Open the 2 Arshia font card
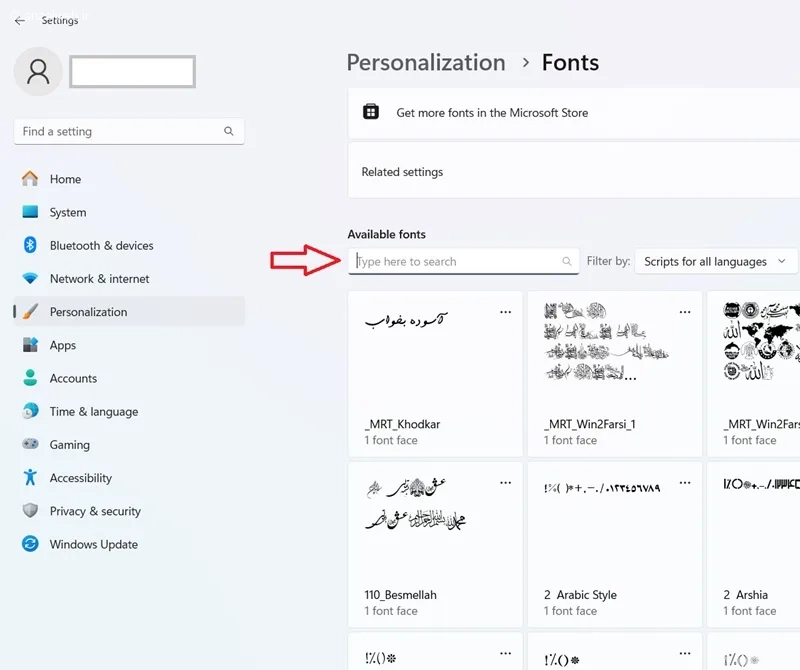The height and width of the screenshot is (670, 800). [x=754, y=544]
